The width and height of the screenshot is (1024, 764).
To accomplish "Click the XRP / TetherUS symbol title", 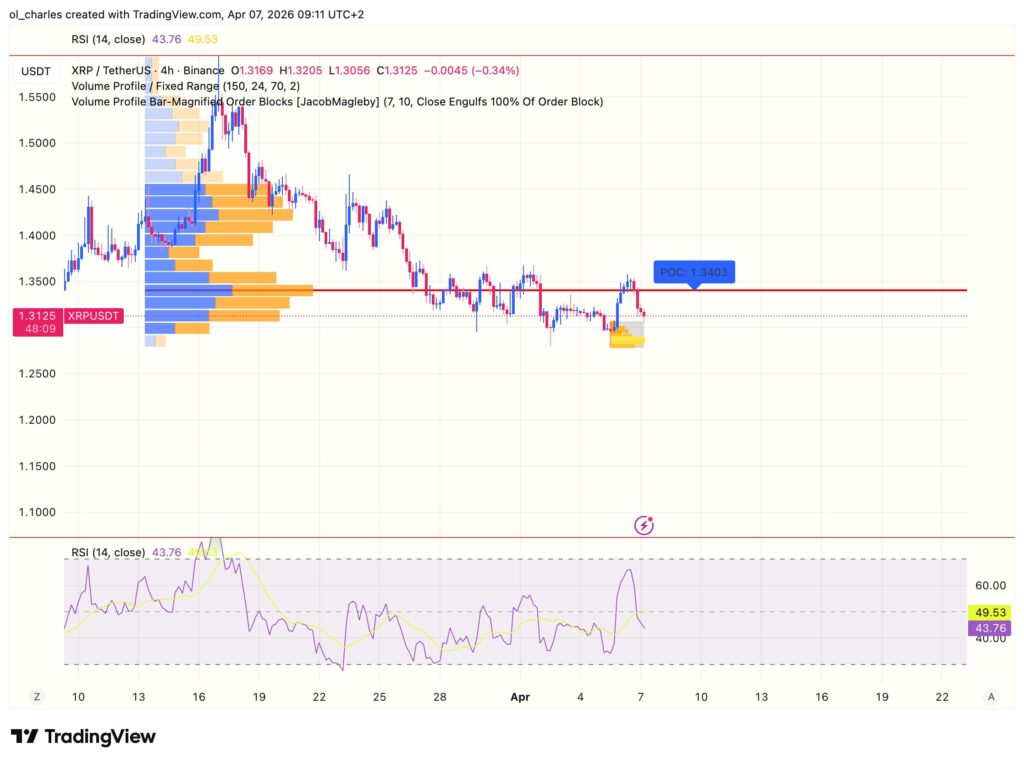I will coord(107,71).
